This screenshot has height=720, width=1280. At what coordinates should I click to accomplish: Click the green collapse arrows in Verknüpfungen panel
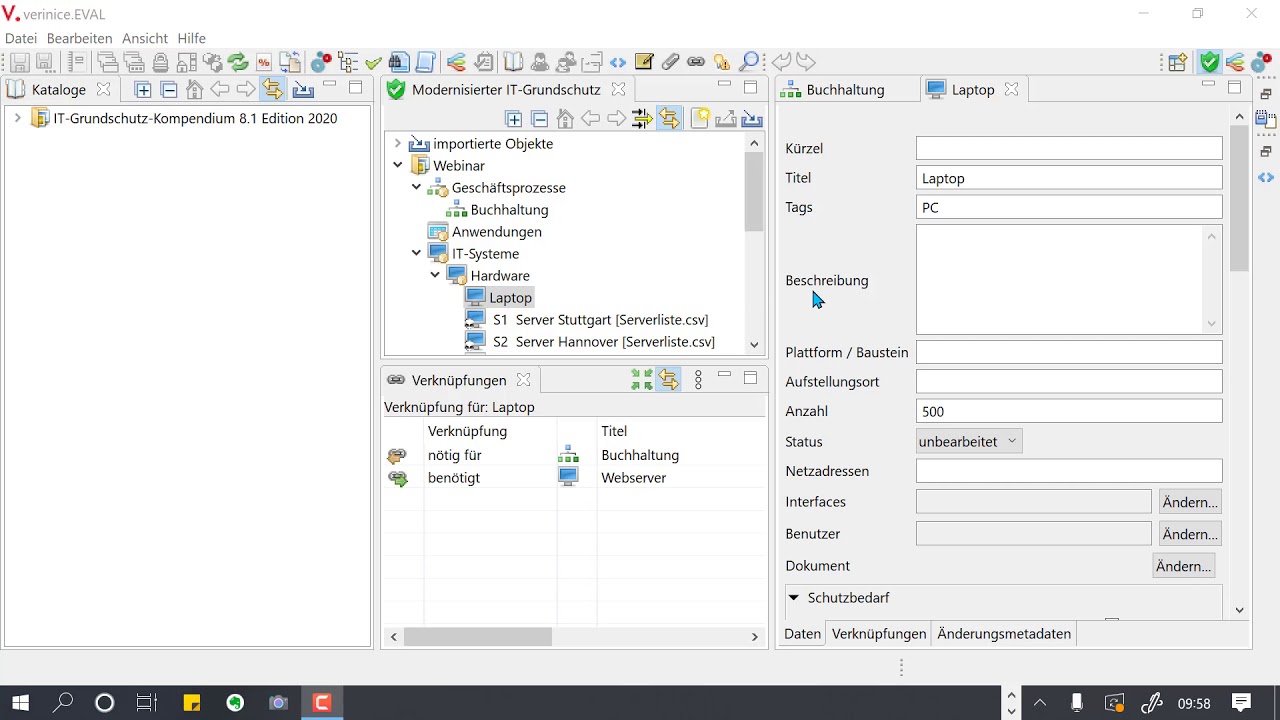642,380
